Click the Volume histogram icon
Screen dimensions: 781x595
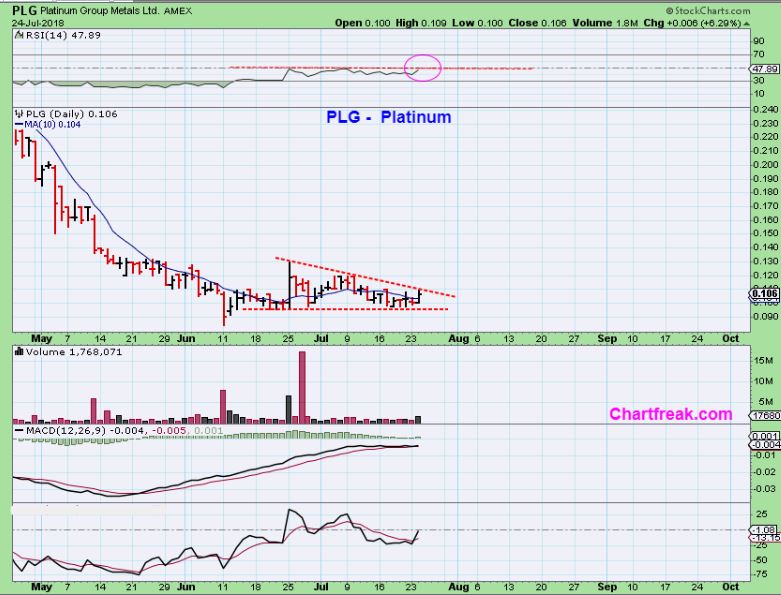click(x=19, y=352)
